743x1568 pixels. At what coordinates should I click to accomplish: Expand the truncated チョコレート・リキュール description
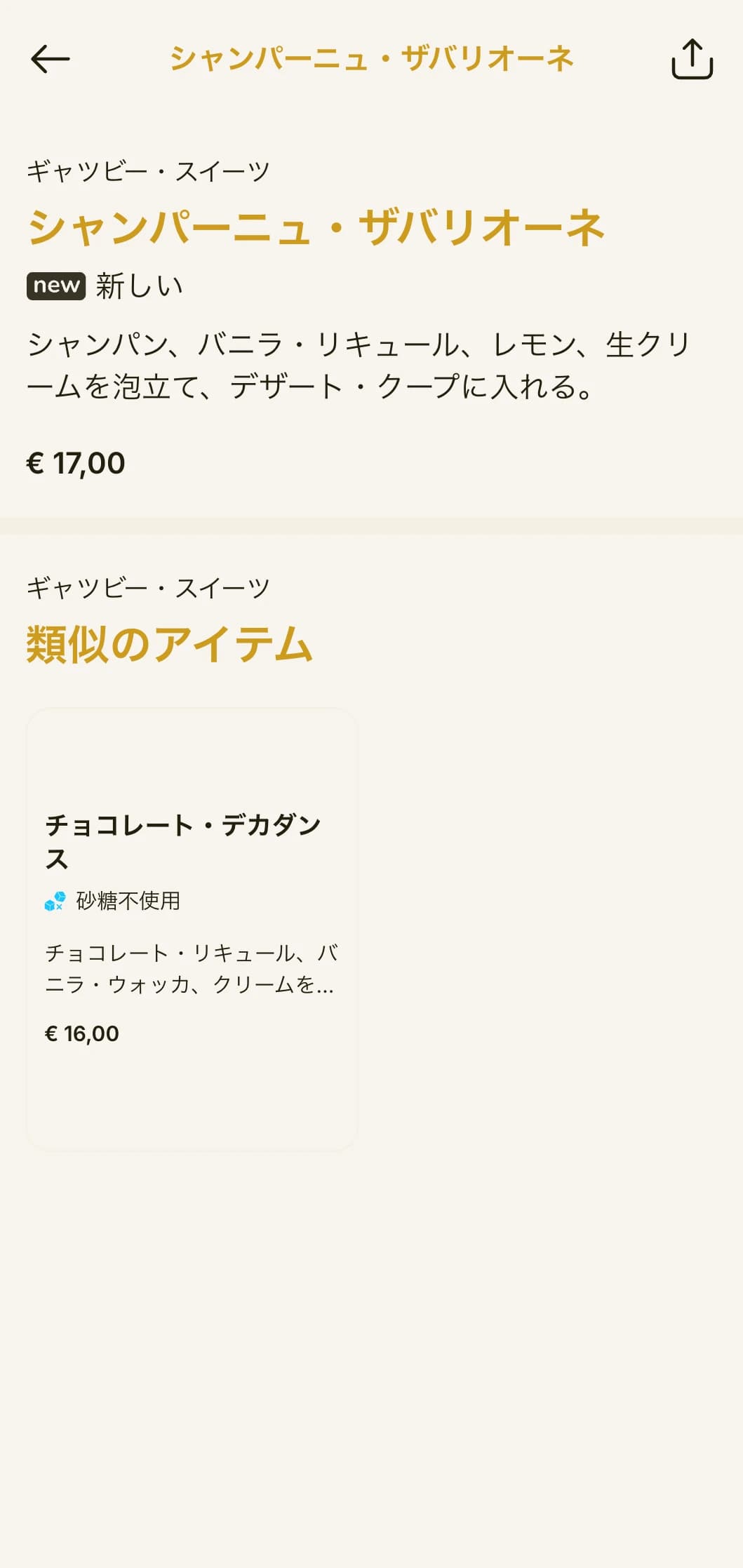pos(191,969)
